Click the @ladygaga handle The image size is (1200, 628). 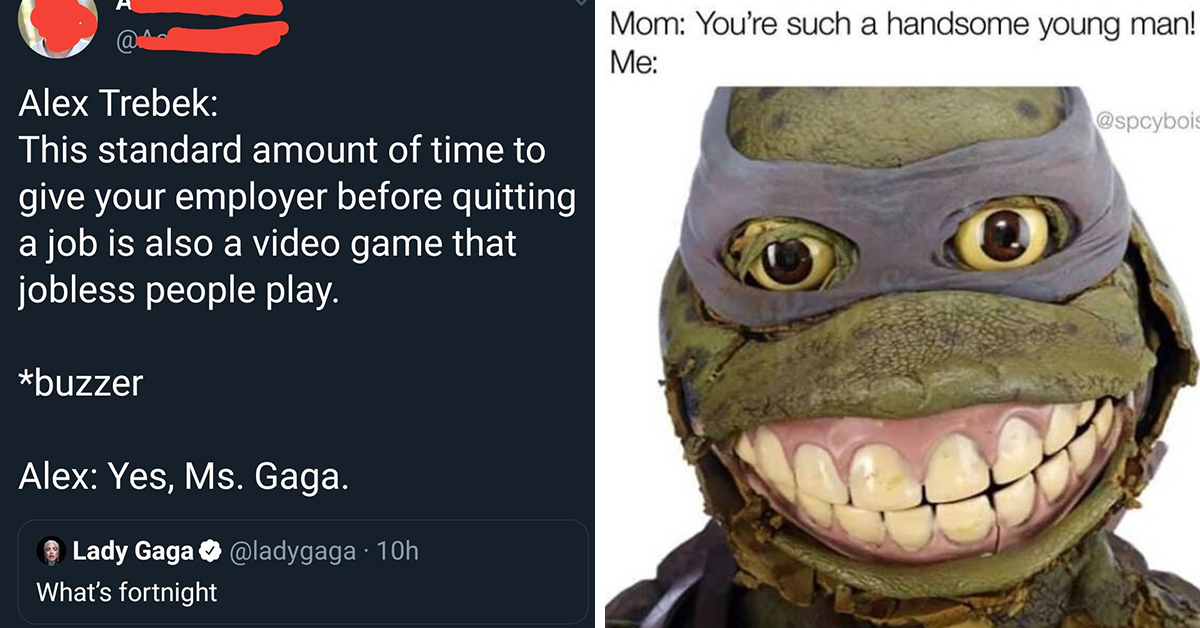[x=293, y=551]
